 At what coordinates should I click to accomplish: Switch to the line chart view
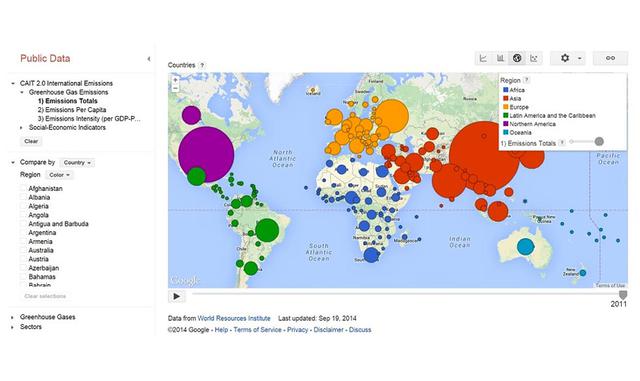[483, 58]
